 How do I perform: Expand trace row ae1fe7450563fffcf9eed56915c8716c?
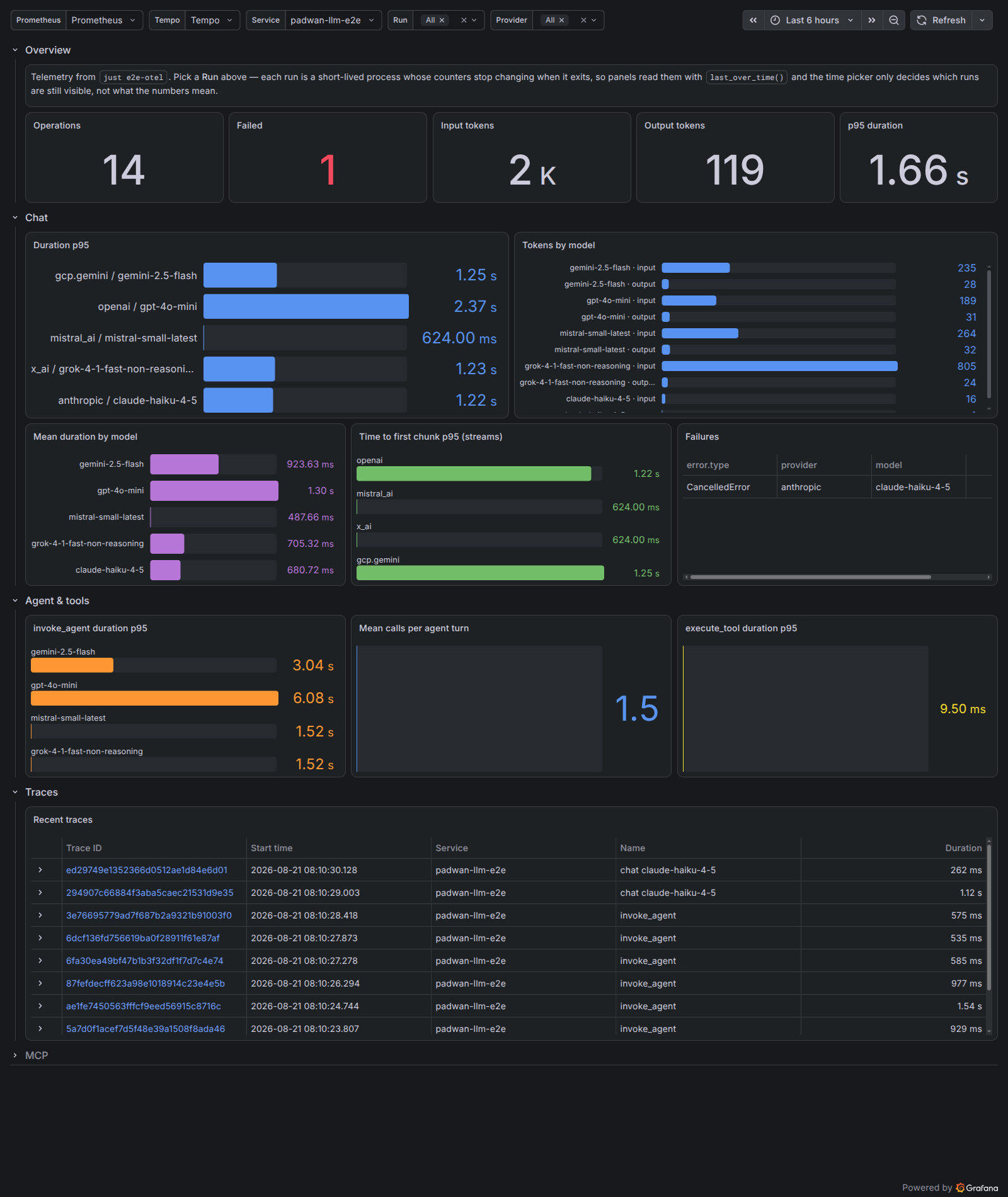pyautogui.click(x=40, y=1006)
